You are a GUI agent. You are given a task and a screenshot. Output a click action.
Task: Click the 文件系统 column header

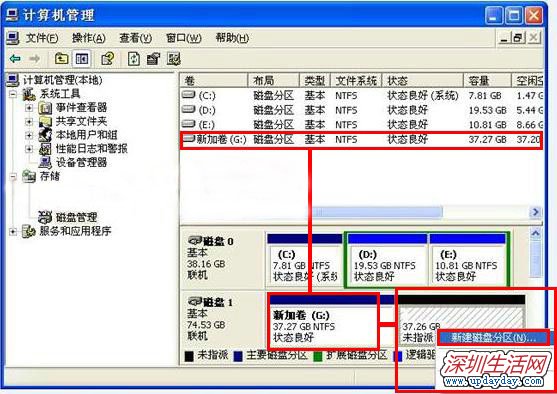[356, 81]
